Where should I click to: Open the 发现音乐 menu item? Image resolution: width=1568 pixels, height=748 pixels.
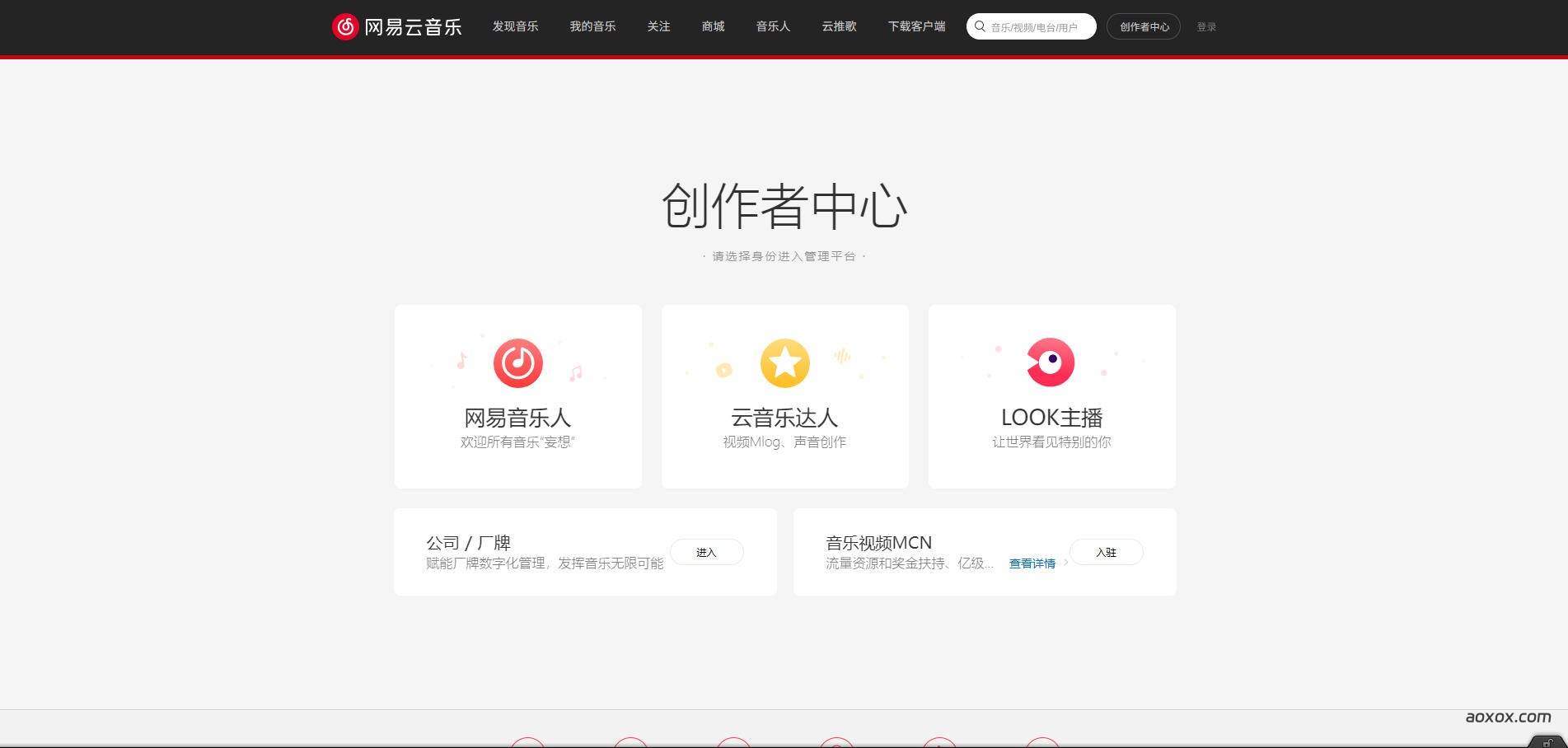[x=516, y=26]
